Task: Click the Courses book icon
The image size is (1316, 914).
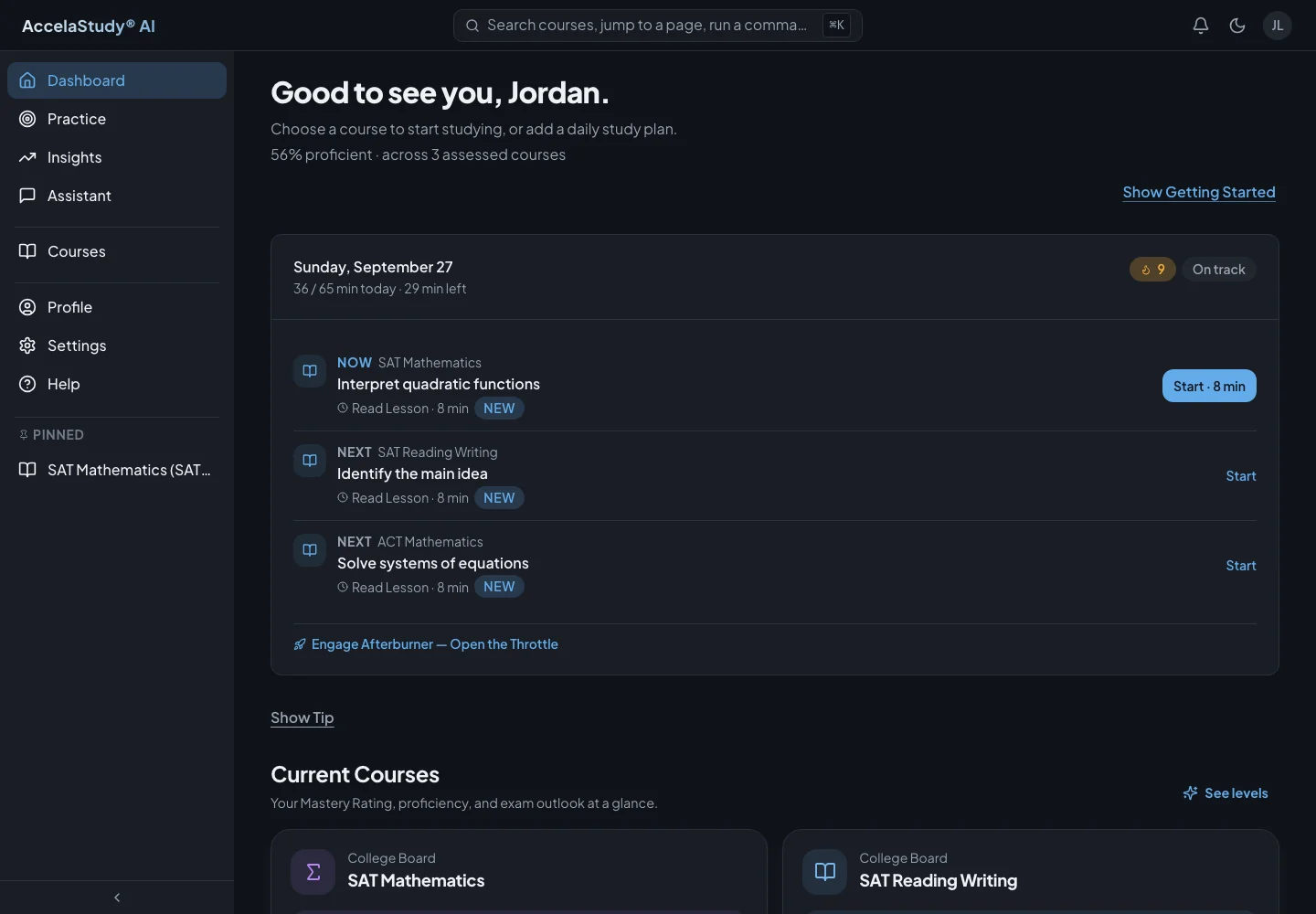Action: coord(27,251)
